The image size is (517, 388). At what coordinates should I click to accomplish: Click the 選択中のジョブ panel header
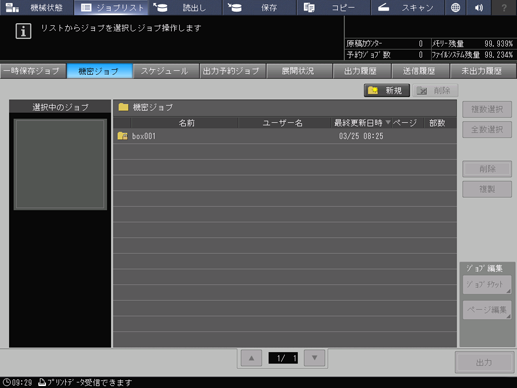(60, 107)
